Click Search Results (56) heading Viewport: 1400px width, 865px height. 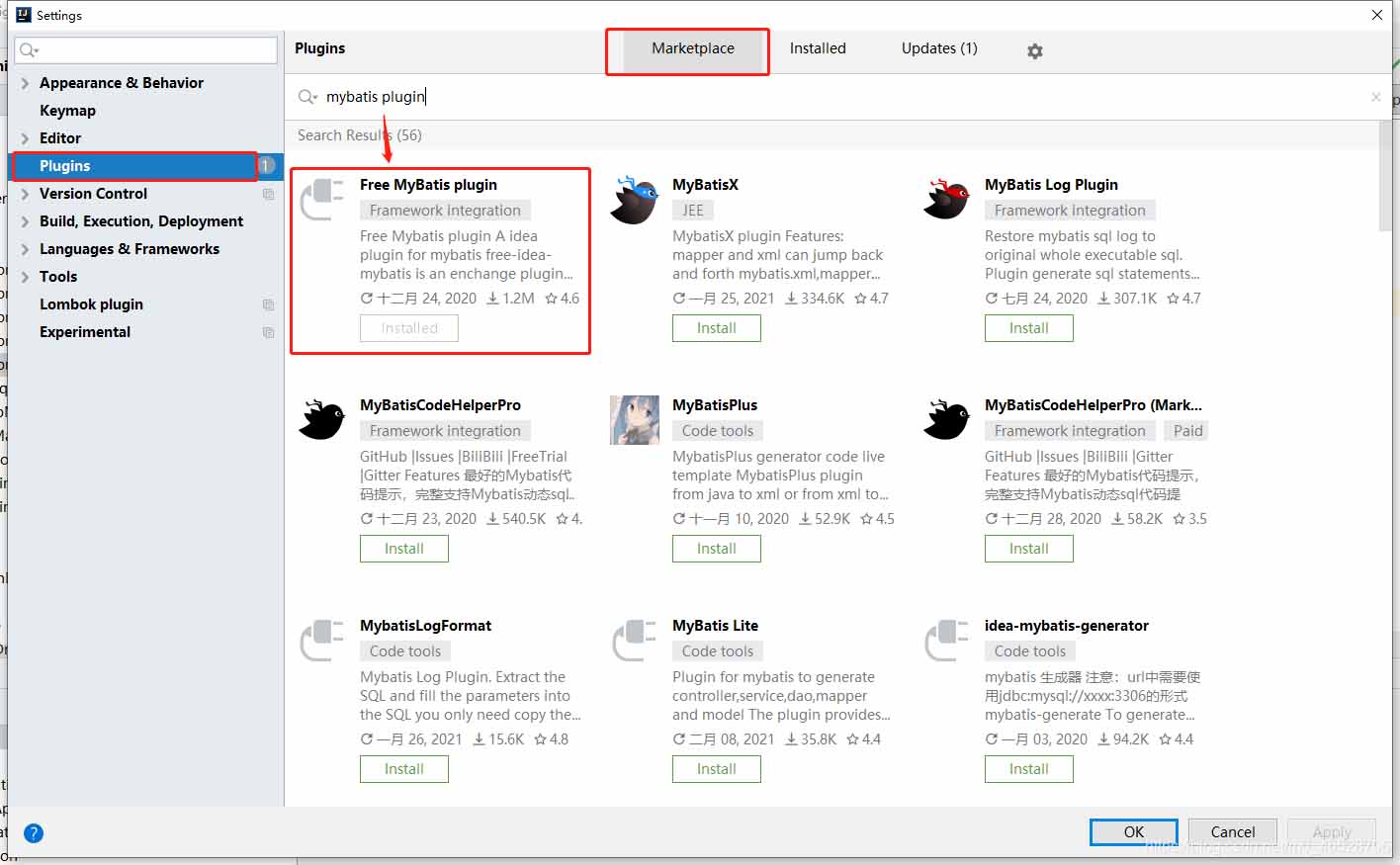[360, 135]
